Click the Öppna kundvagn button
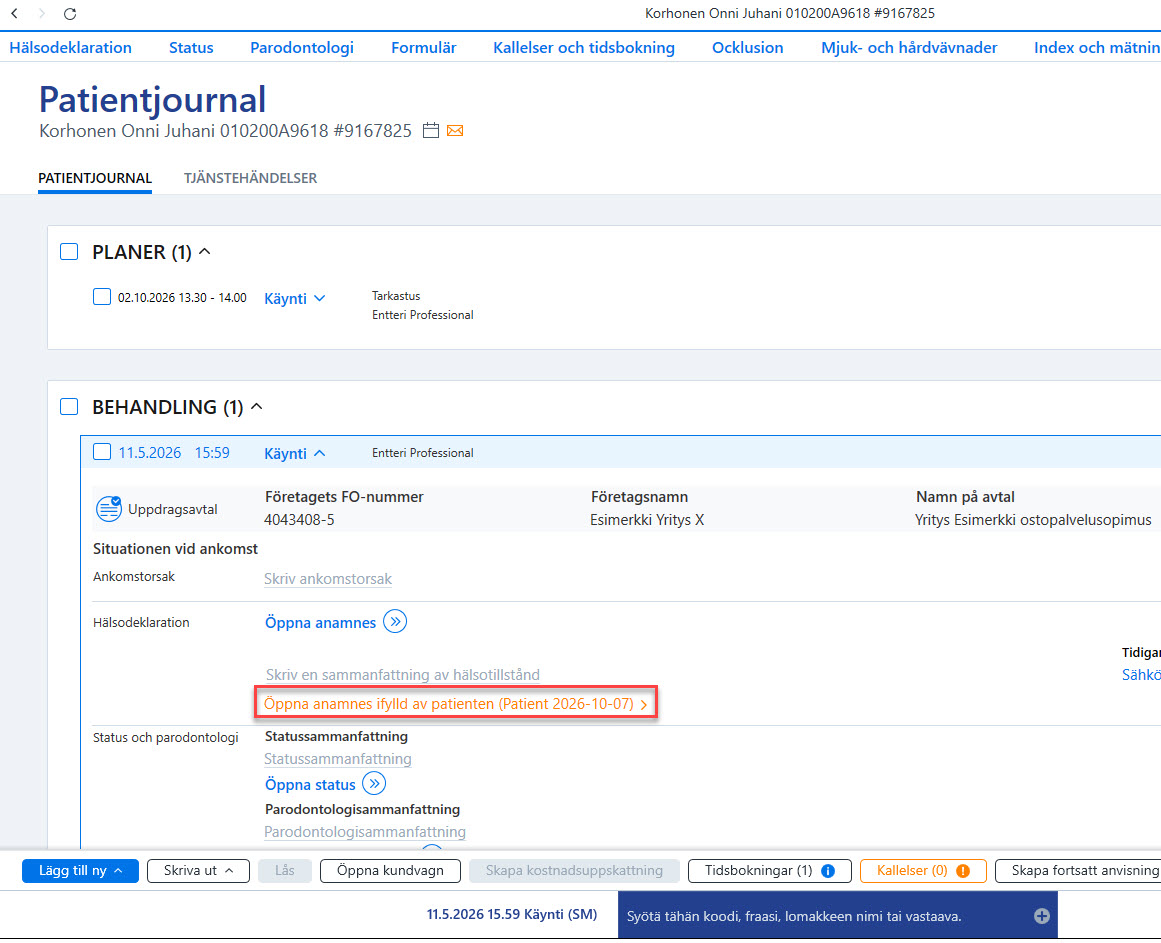The width and height of the screenshot is (1161, 943). (x=390, y=871)
